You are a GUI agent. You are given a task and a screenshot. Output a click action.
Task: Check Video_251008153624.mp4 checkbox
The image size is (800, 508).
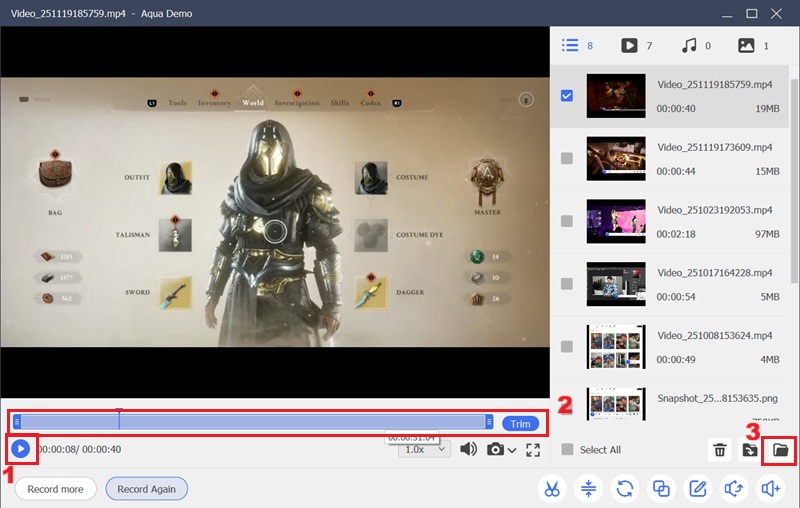coord(566,346)
